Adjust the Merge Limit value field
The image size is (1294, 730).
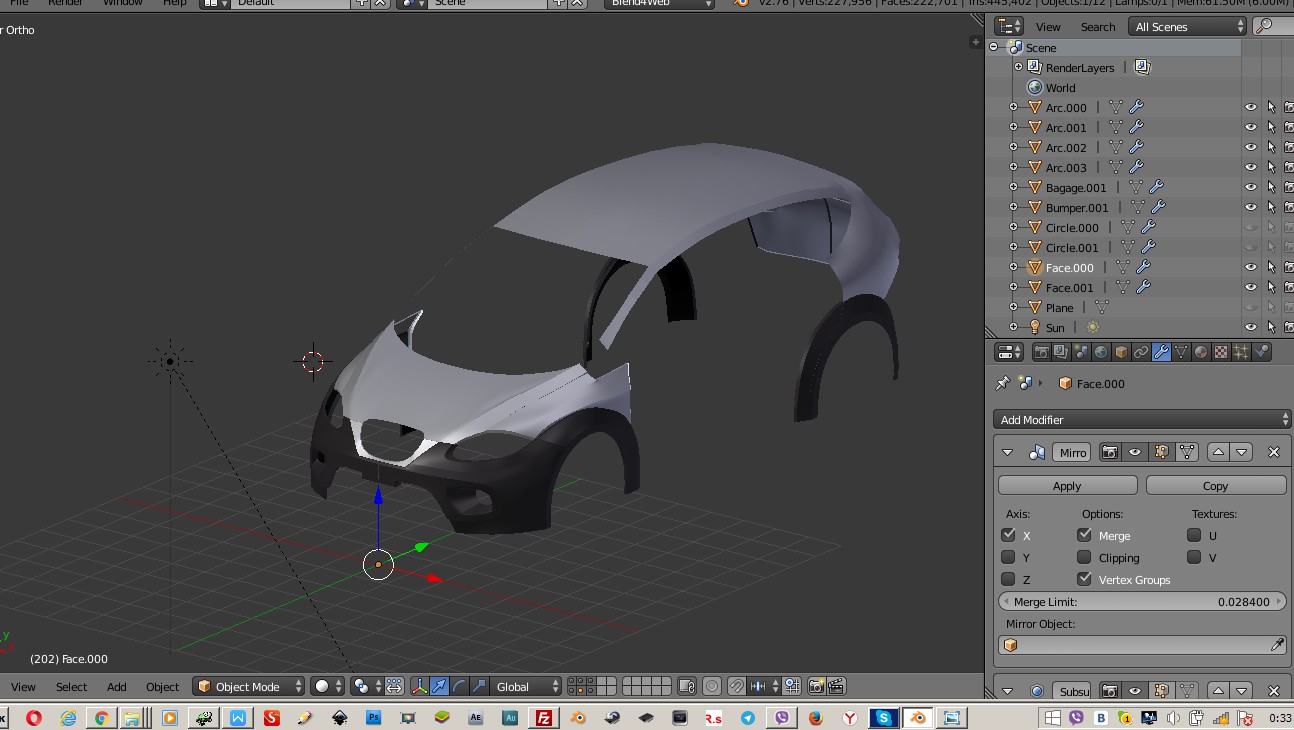pos(1141,602)
